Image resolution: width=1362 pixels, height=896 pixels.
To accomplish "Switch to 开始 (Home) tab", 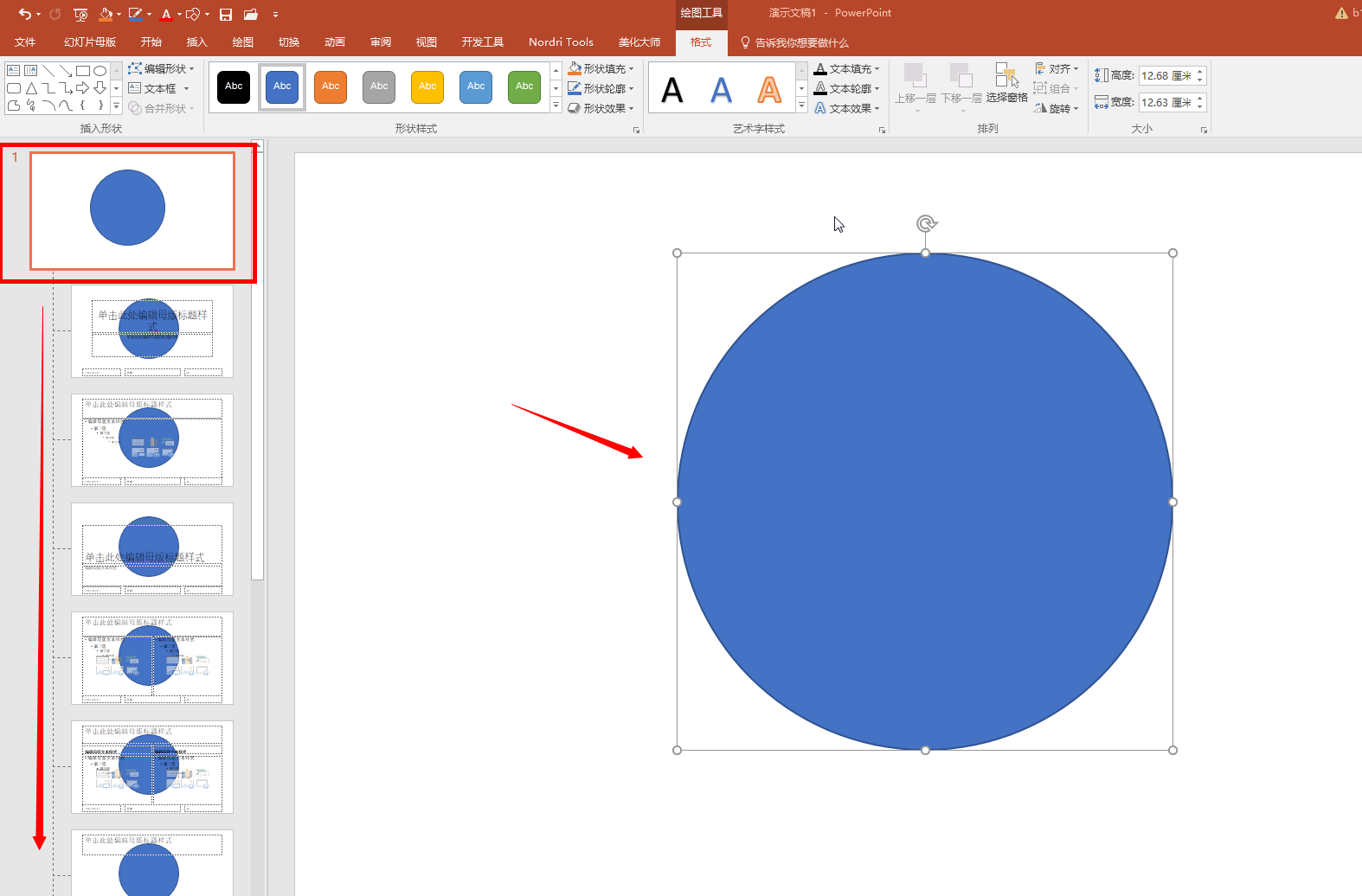I will [151, 42].
